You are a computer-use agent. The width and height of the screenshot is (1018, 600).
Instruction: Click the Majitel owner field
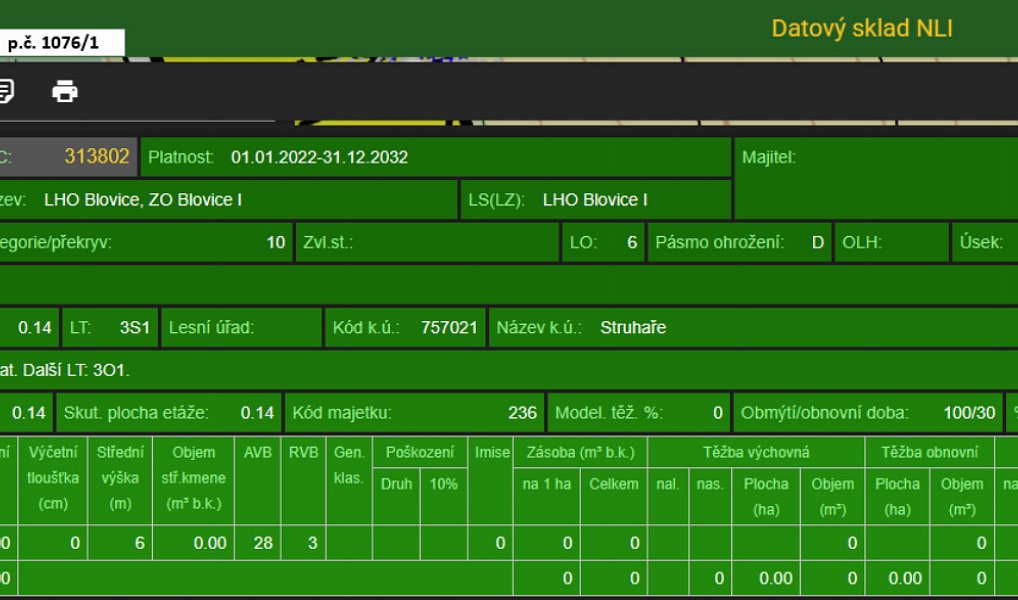[x=876, y=178]
